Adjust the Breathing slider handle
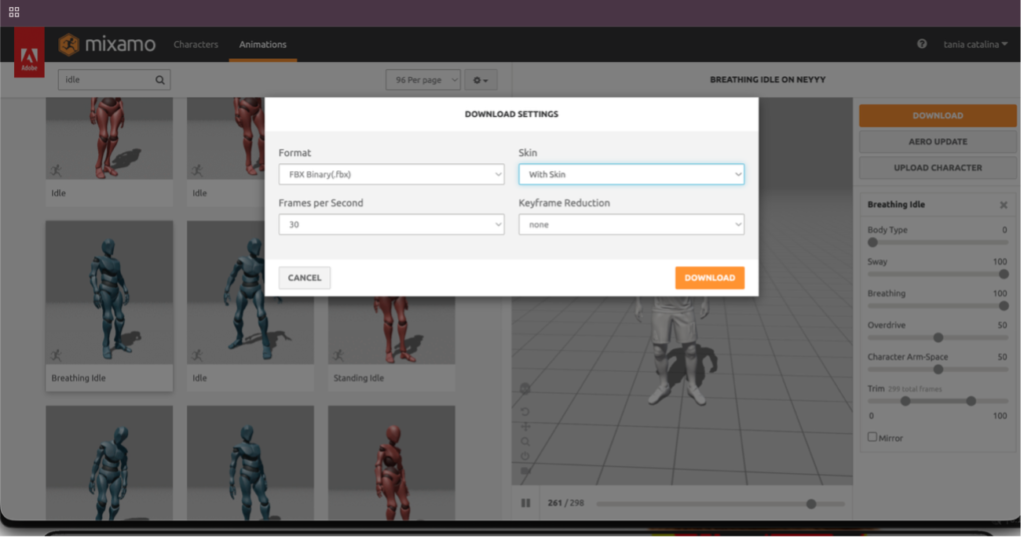 pyautogui.click(x=1003, y=306)
